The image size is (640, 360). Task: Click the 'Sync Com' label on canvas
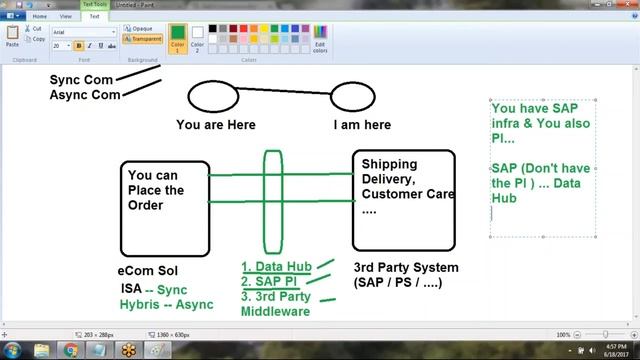tap(81, 80)
